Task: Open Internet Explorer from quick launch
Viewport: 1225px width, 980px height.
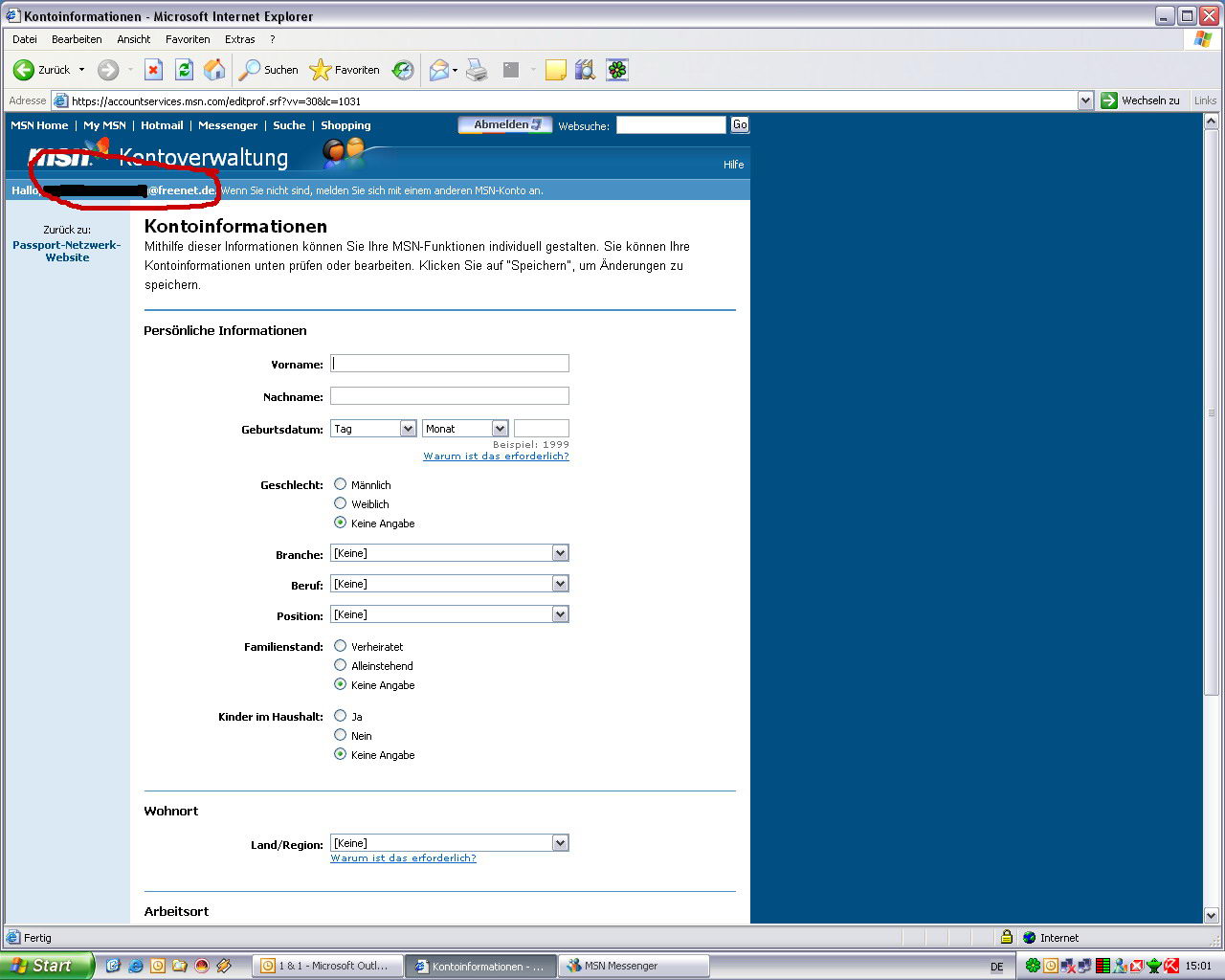Action: click(135, 966)
